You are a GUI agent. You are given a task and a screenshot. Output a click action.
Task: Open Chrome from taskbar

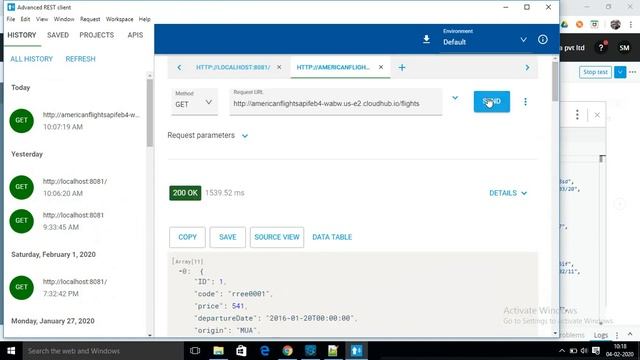287,351
